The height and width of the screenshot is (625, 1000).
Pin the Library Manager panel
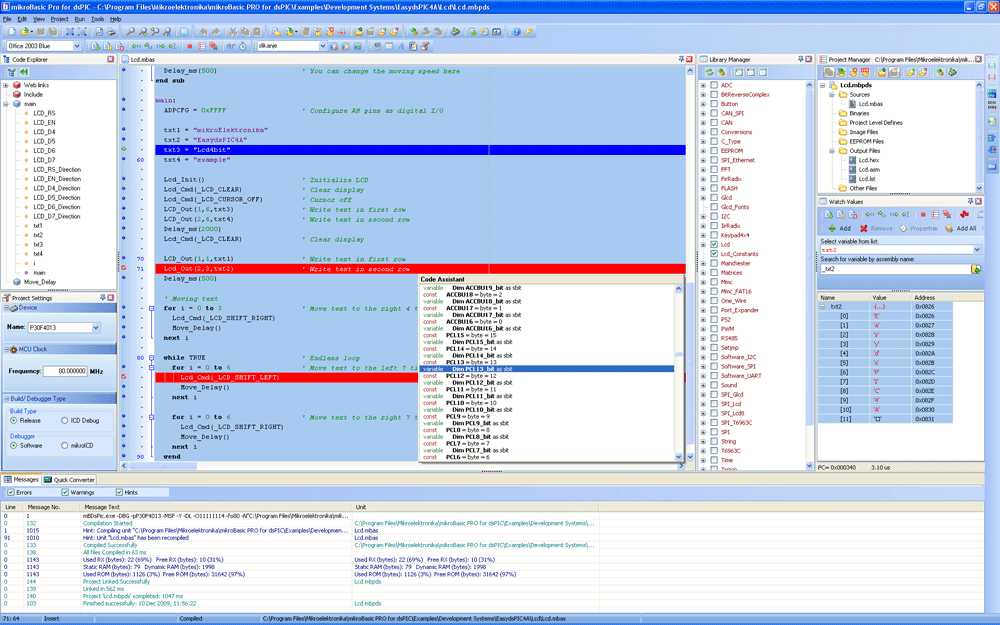coord(800,59)
